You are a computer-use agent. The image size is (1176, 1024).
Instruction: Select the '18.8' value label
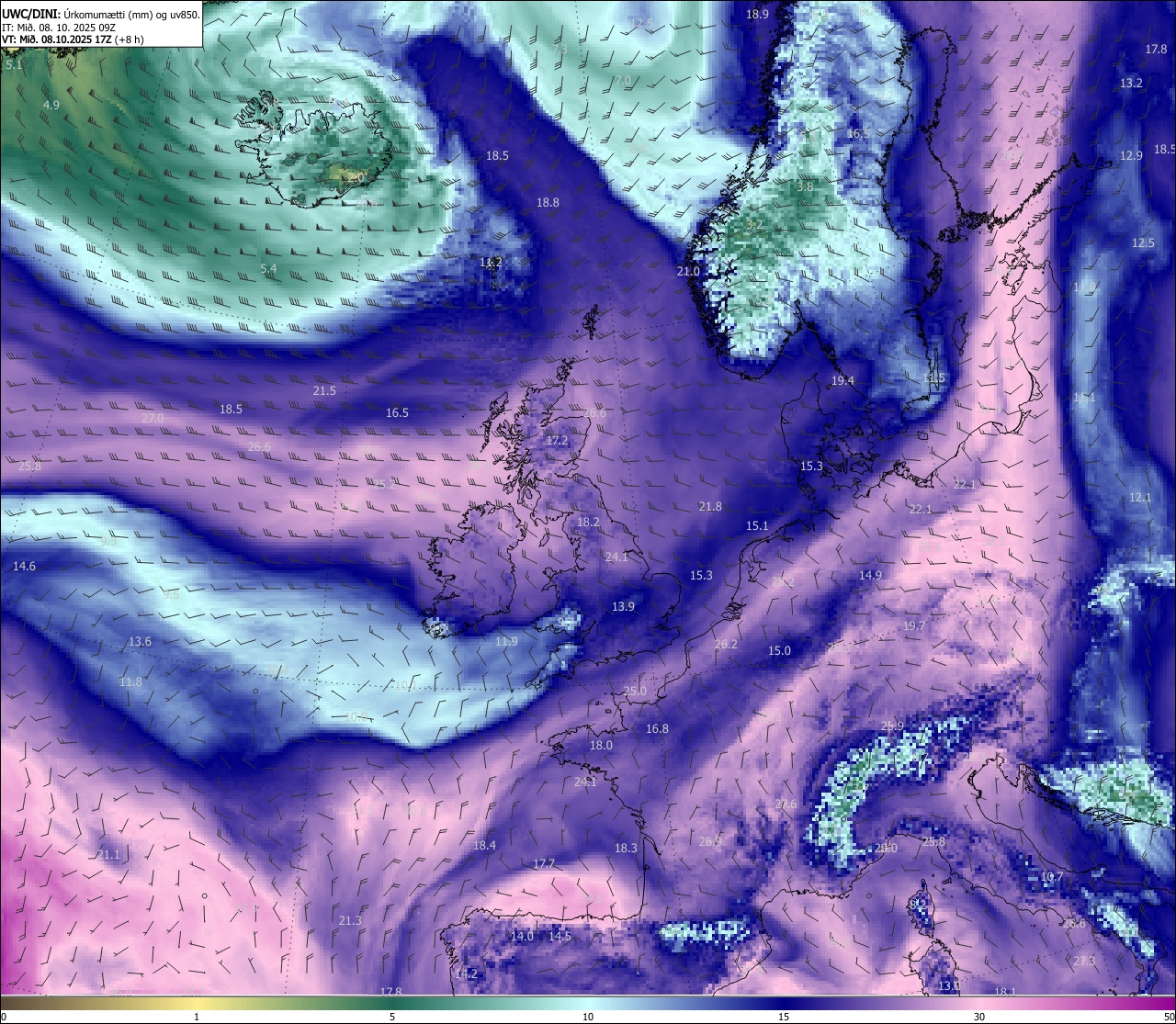(548, 202)
